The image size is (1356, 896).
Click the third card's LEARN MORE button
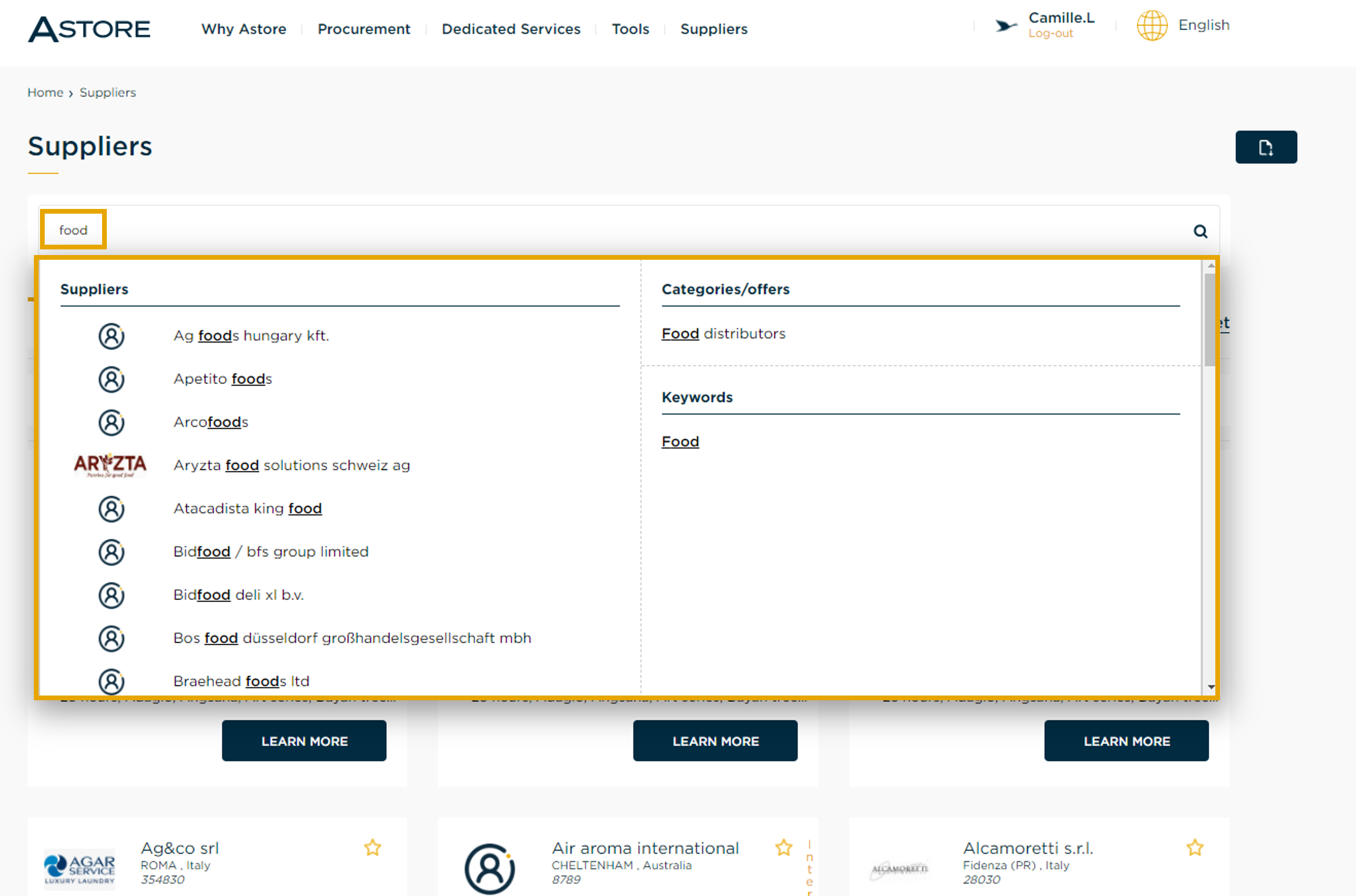[1126, 741]
